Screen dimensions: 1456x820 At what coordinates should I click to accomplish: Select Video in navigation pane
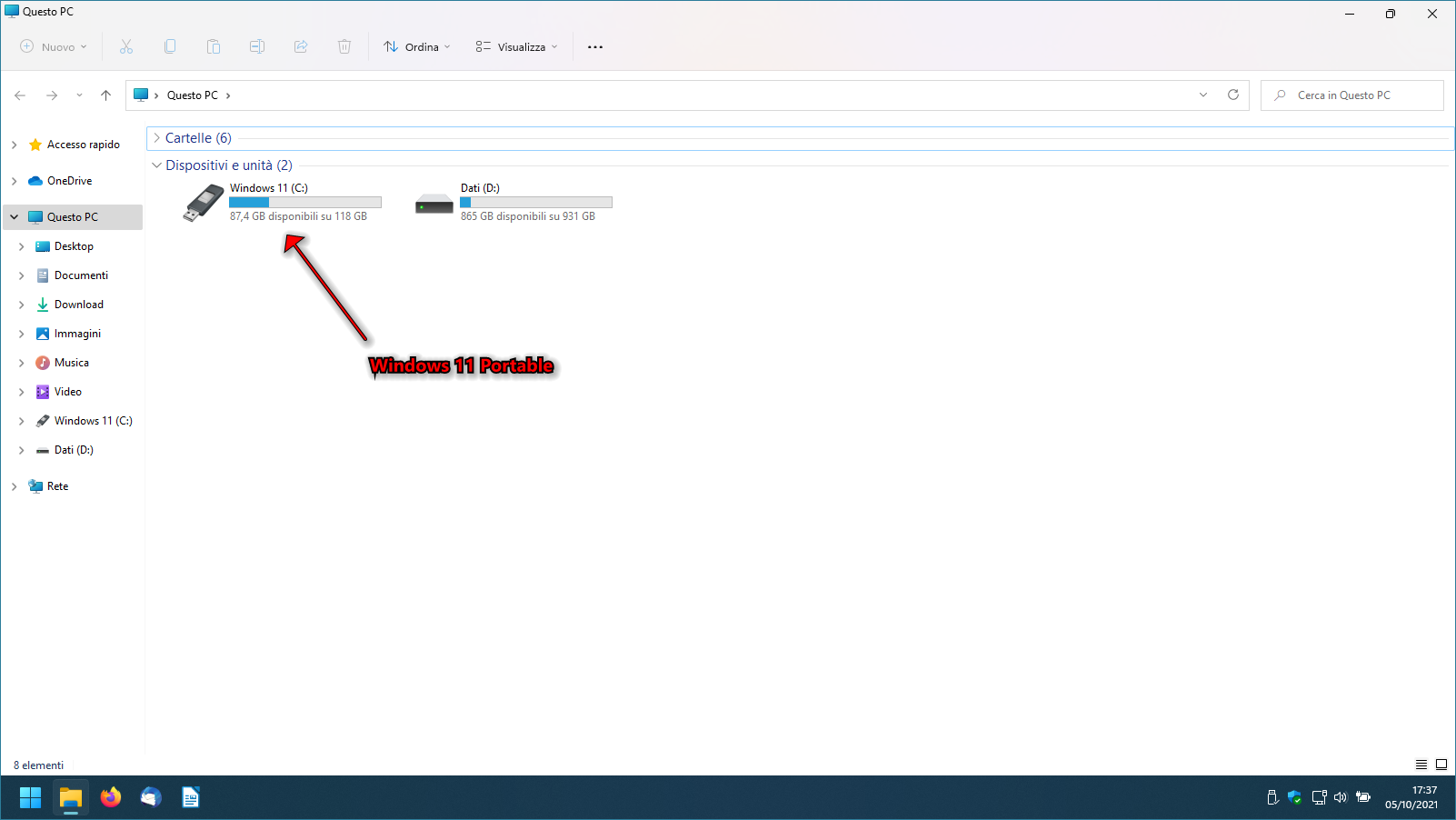[67, 392]
